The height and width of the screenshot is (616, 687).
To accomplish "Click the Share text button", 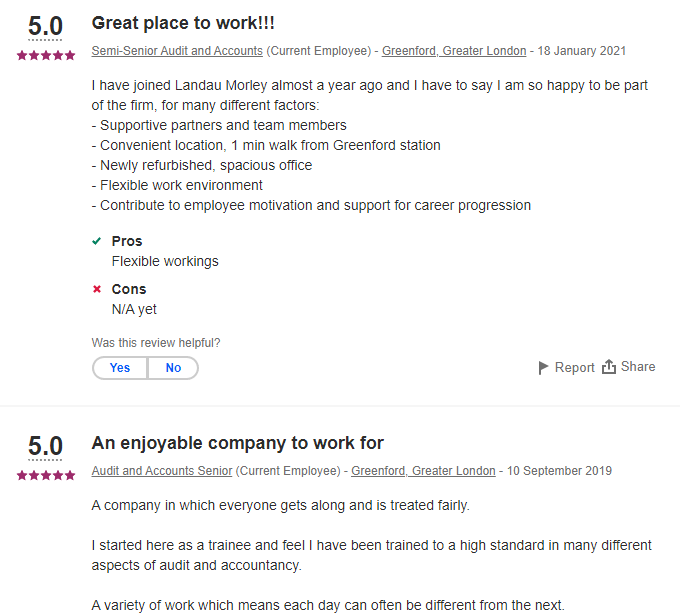I will pyautogui.click(x=638, y=367).
